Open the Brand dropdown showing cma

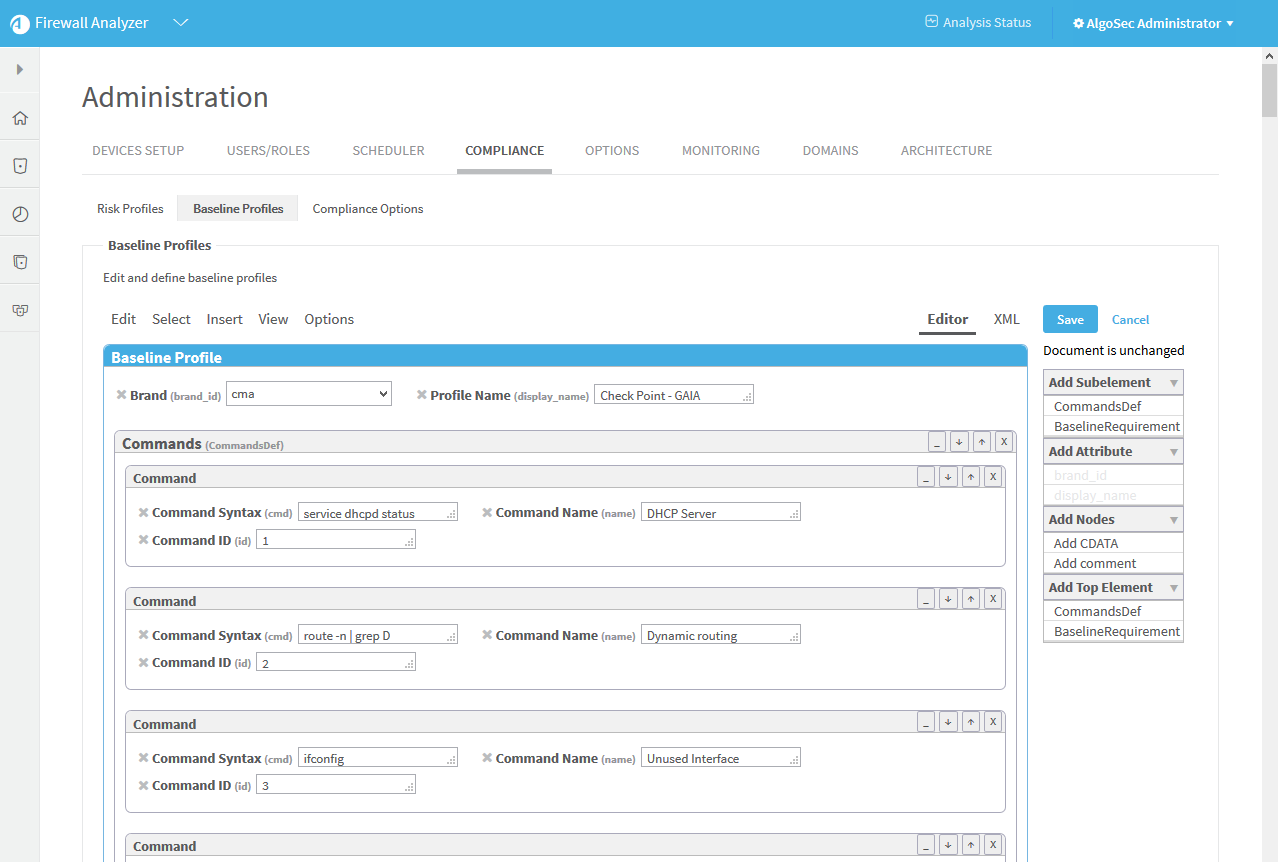pos(309,394)
